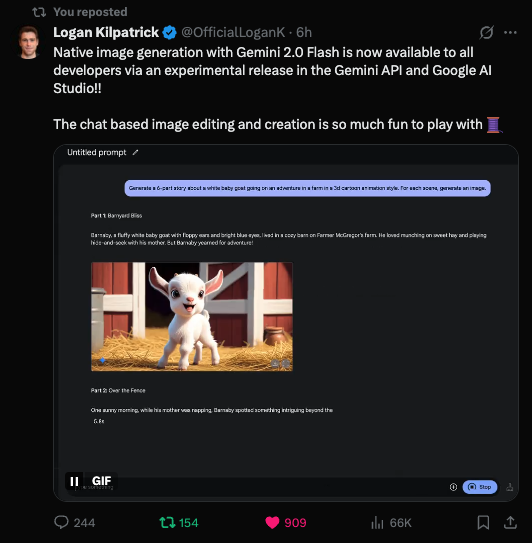Open the share post icon
Screen dimensions: 532x543
(510, 522)
